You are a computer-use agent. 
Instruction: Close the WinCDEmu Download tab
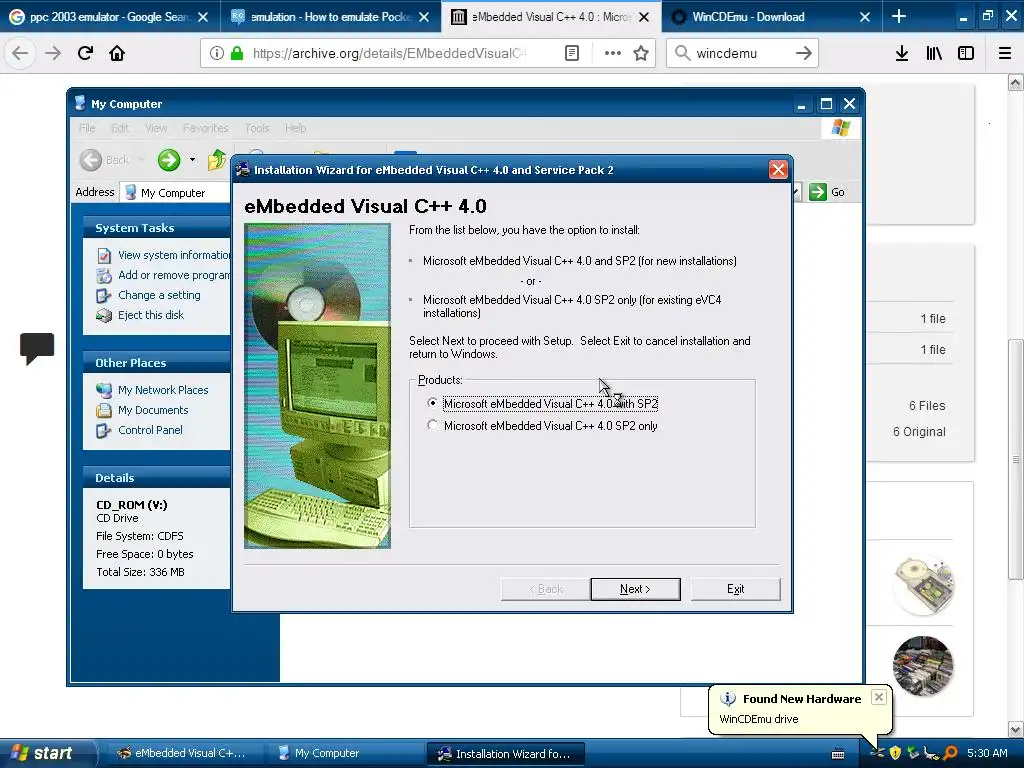tap(865, 17)
